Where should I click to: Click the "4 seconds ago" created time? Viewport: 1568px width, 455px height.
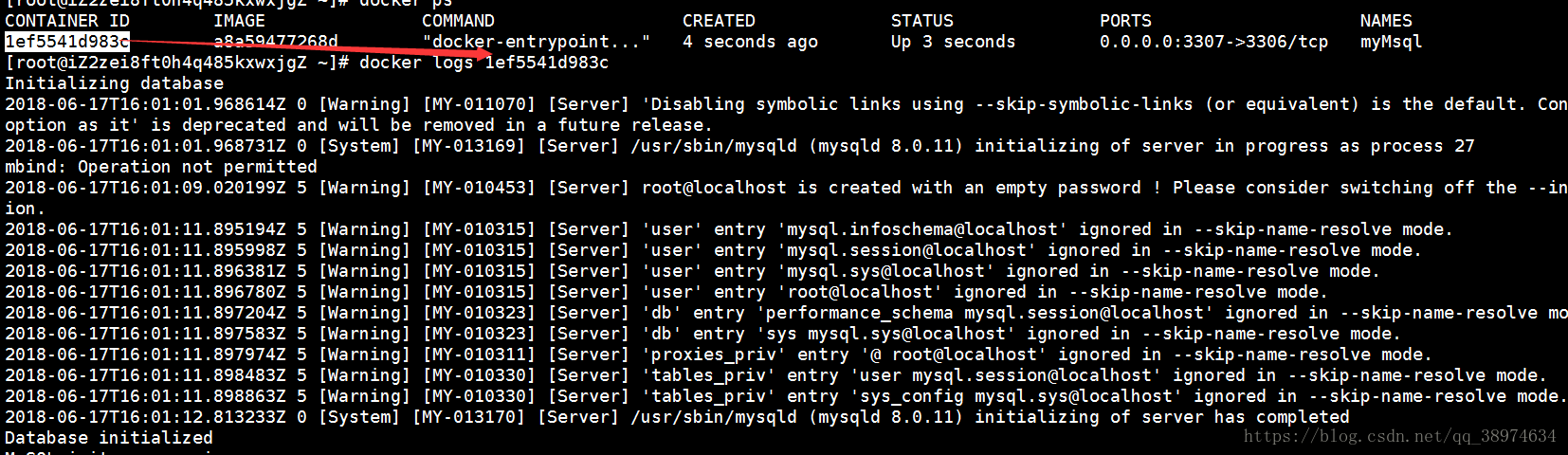(750, 42)
